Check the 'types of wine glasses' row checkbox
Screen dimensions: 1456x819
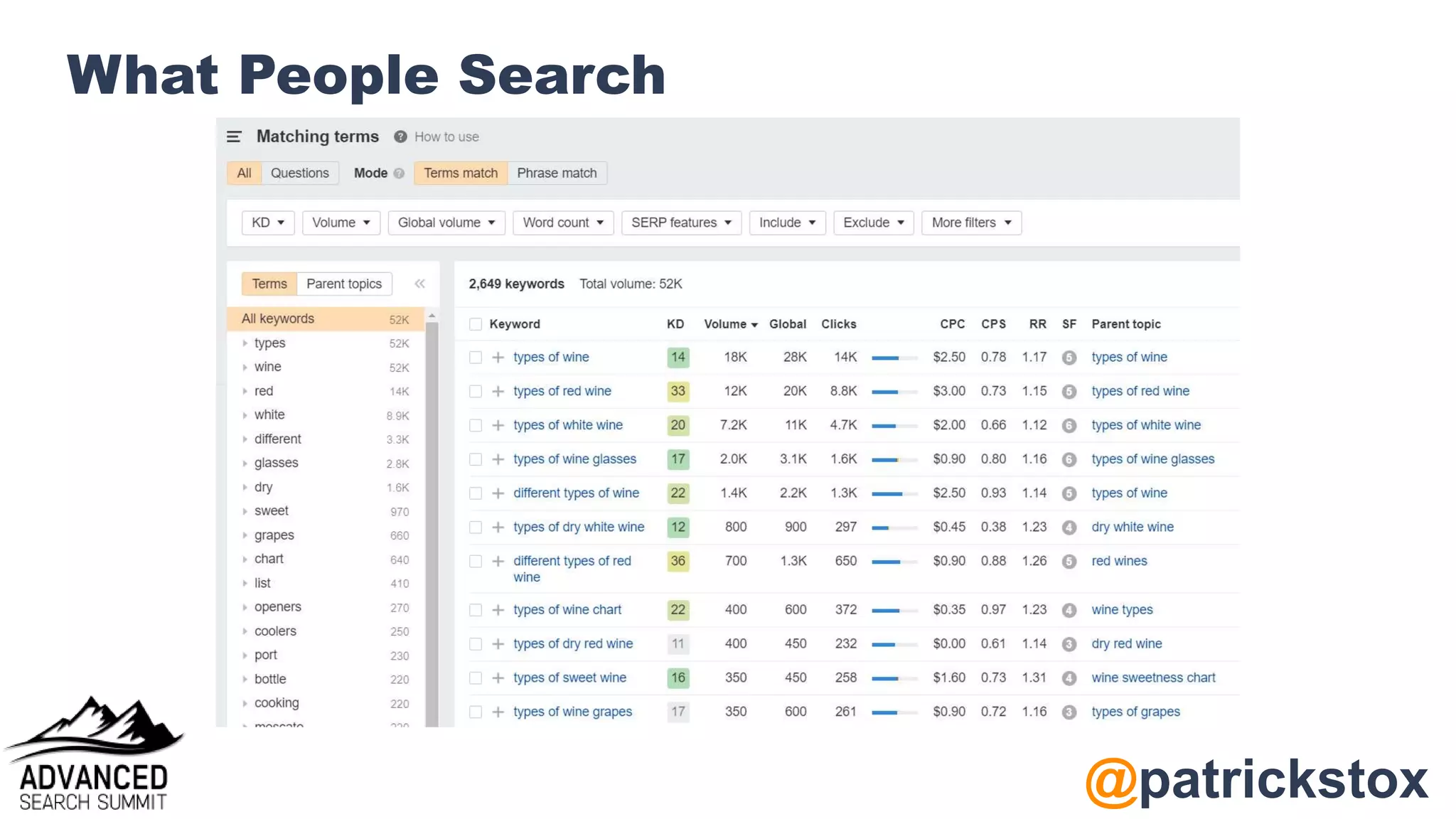coord(476,459)
